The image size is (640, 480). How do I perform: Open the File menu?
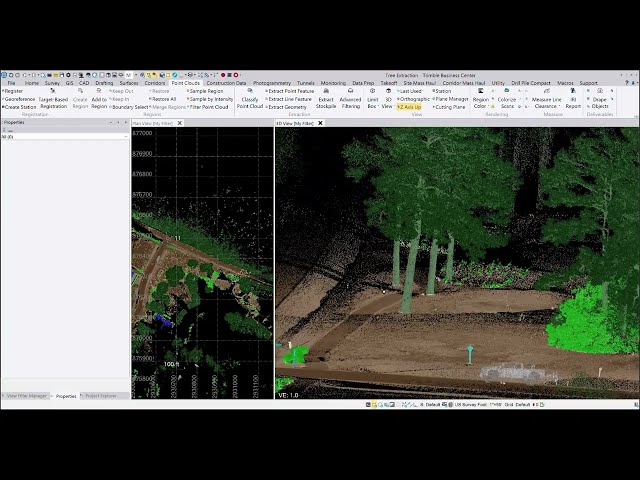(11, 83)
